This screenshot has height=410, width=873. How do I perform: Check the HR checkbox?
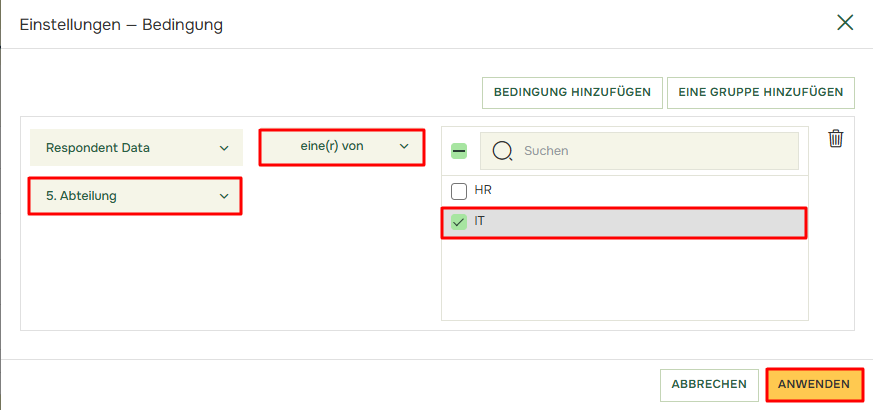459,191
